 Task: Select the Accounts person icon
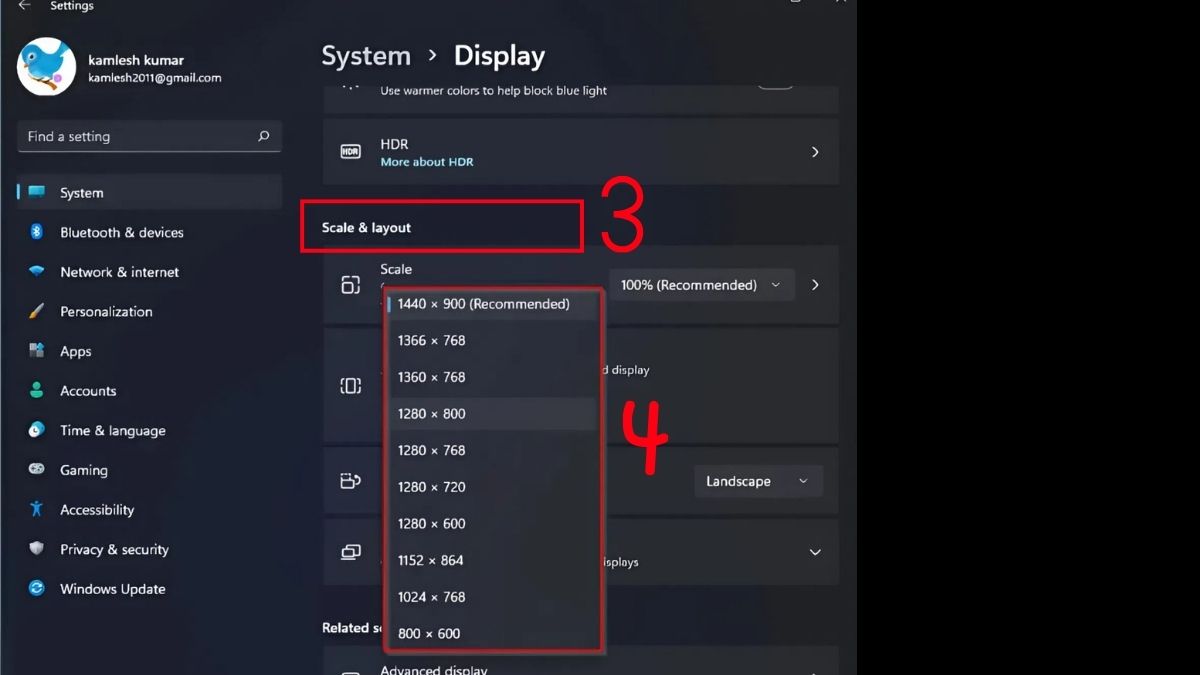point(37,391)
